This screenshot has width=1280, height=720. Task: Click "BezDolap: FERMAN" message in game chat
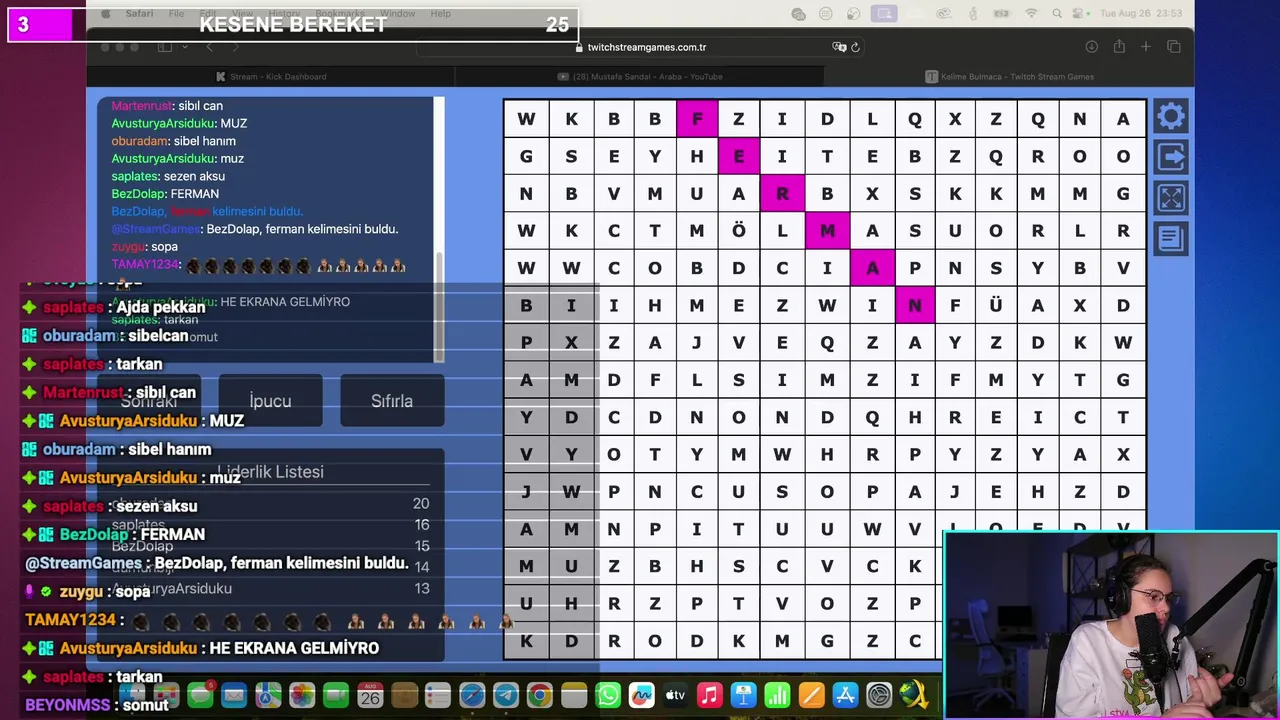click(x=165, y=194)
